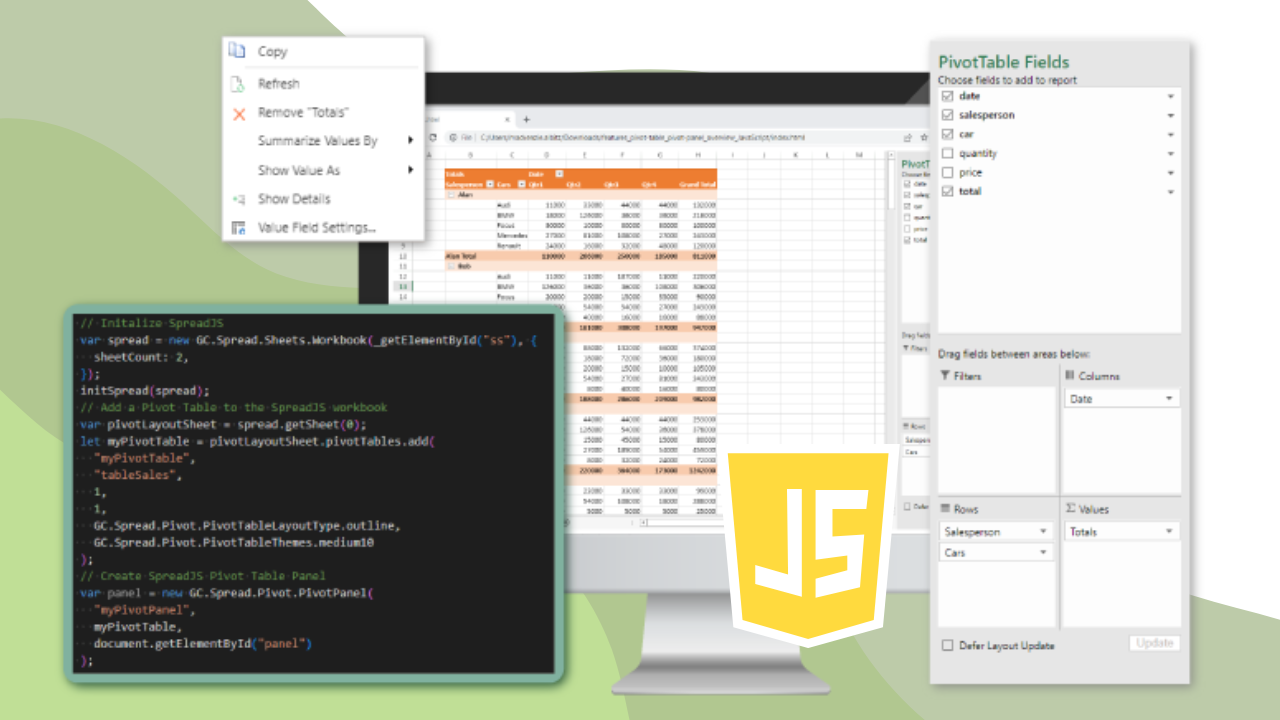This screenshot has width=1280, height=720.
Task: Enable Defer Layout Update checkbox
Action: 948,645
